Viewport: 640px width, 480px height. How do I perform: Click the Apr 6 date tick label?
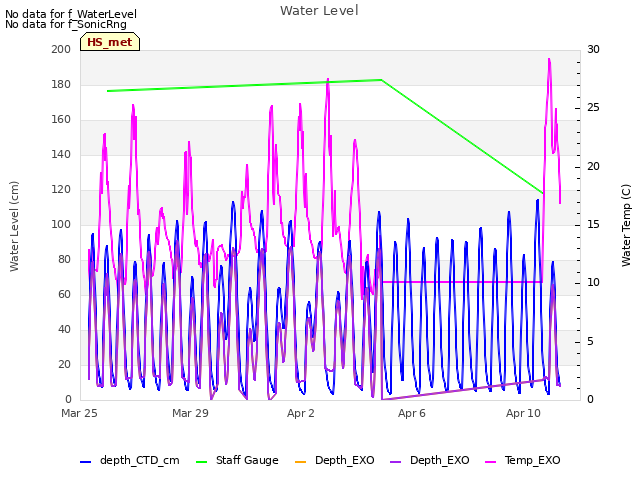coord(412,413)
